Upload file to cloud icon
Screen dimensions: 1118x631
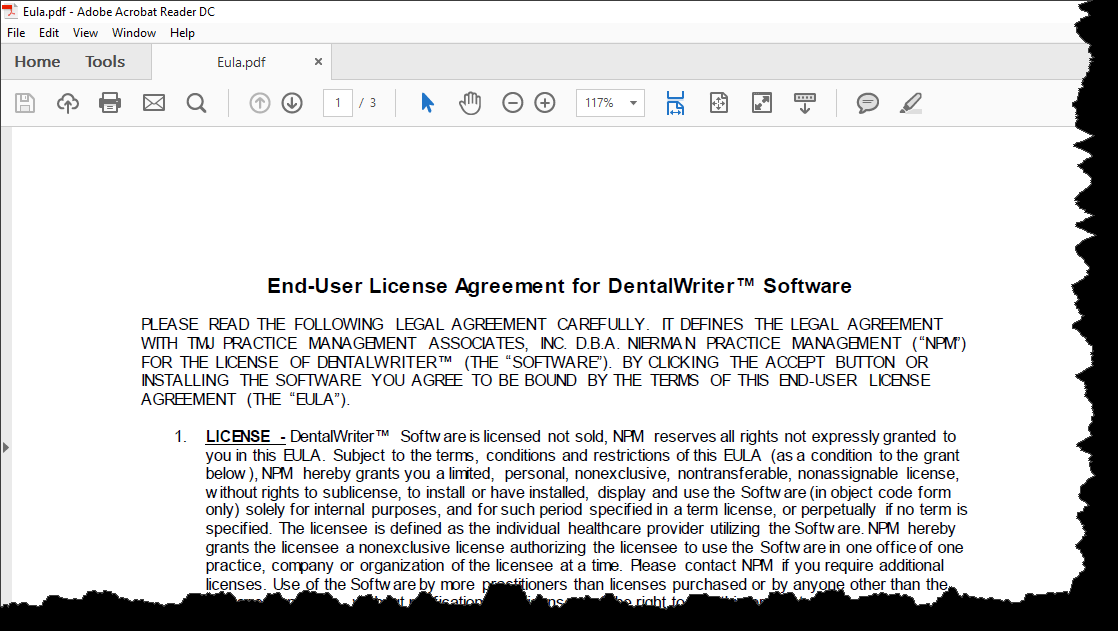coord(68,103)
